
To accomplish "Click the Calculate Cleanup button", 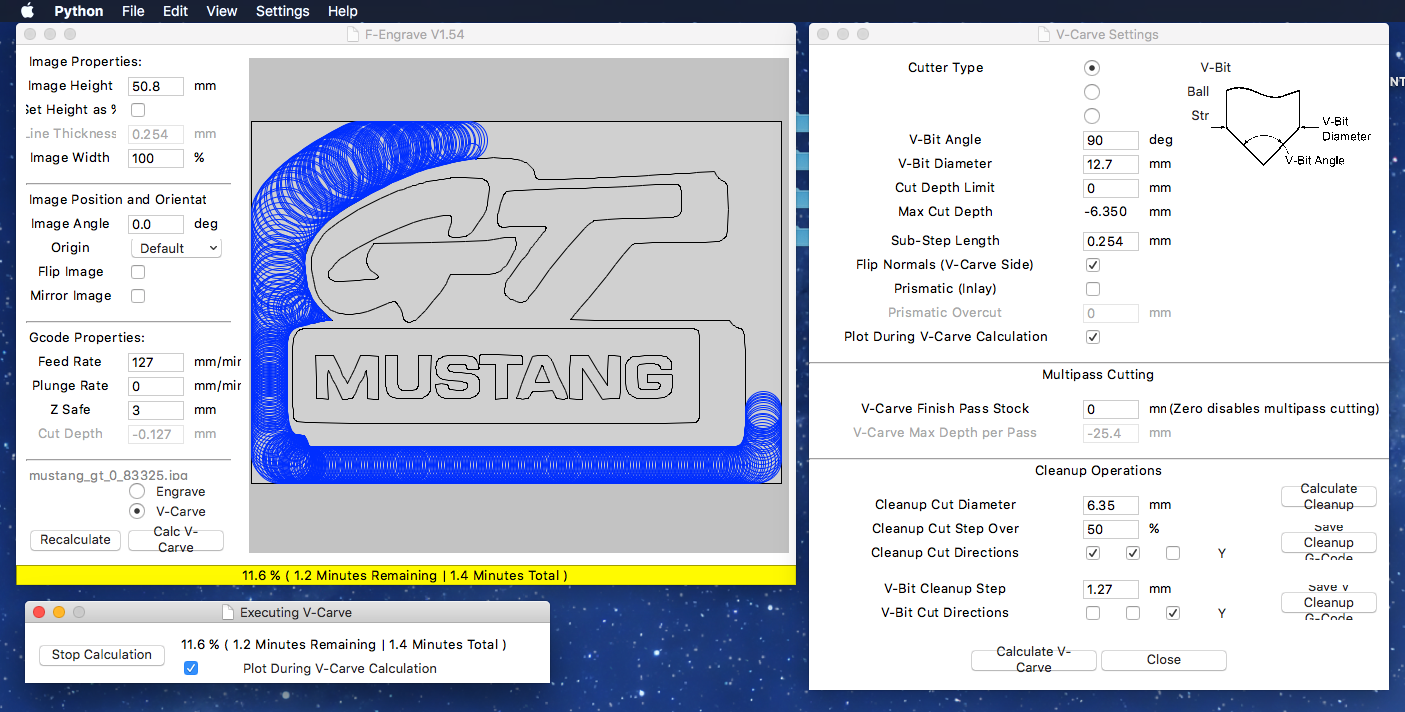I will (1328, 496).
